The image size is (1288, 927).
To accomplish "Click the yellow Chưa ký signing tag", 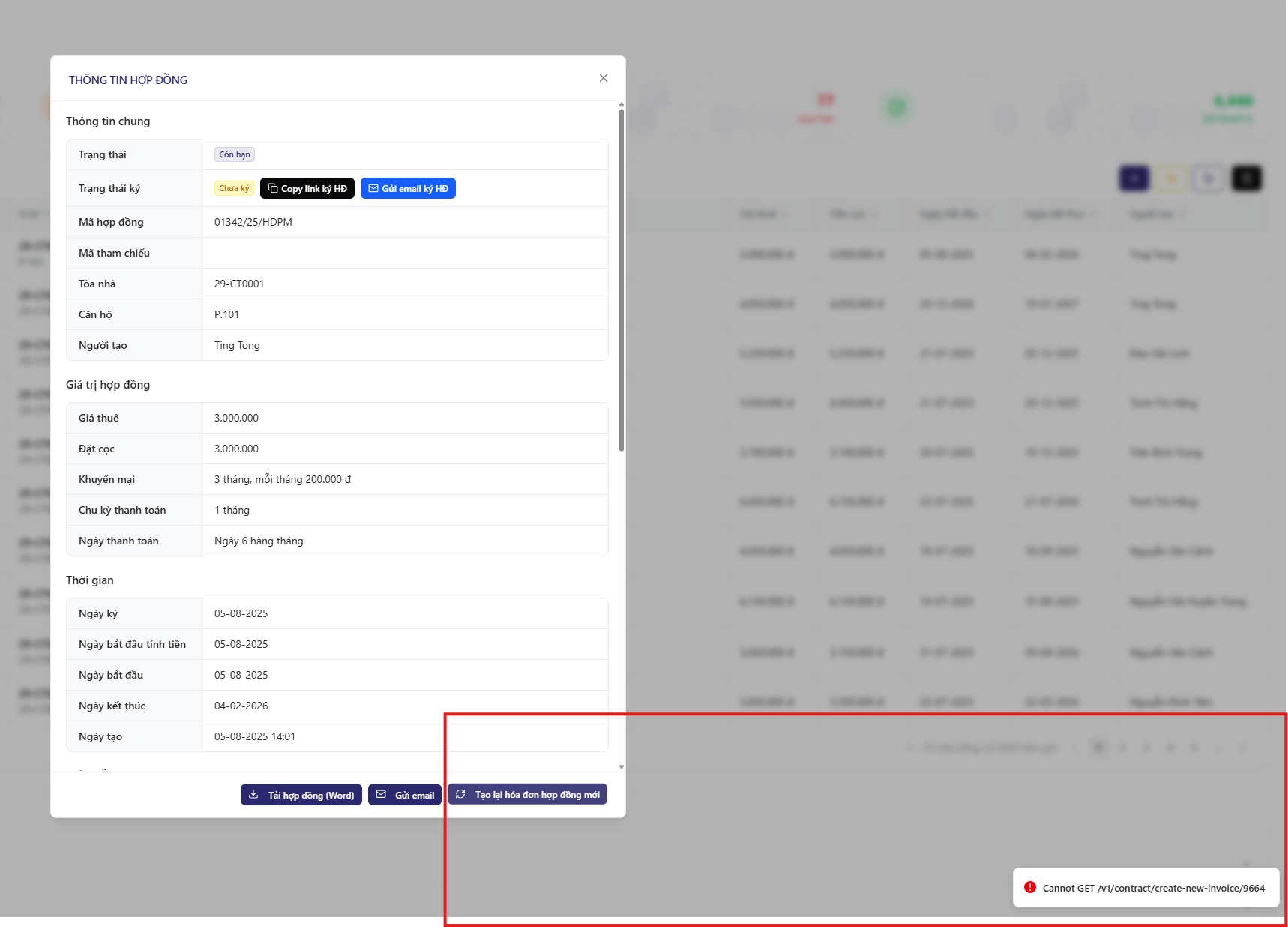I will click(234, 189).
